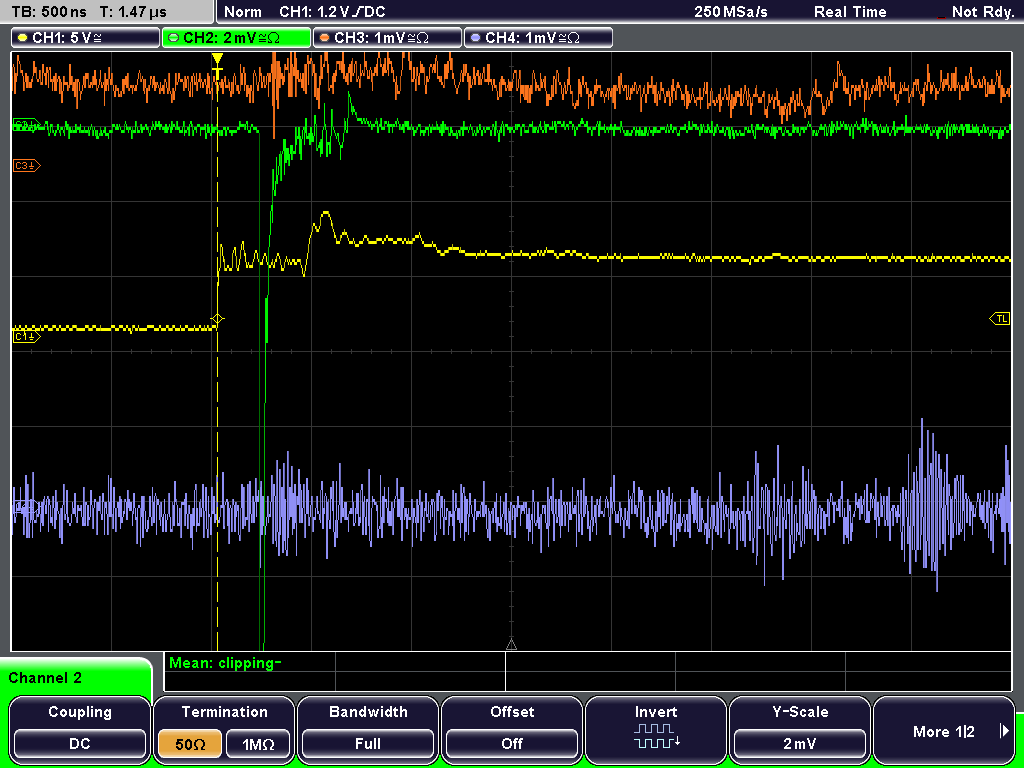Click the Real Time acquisition mode label

850,12
